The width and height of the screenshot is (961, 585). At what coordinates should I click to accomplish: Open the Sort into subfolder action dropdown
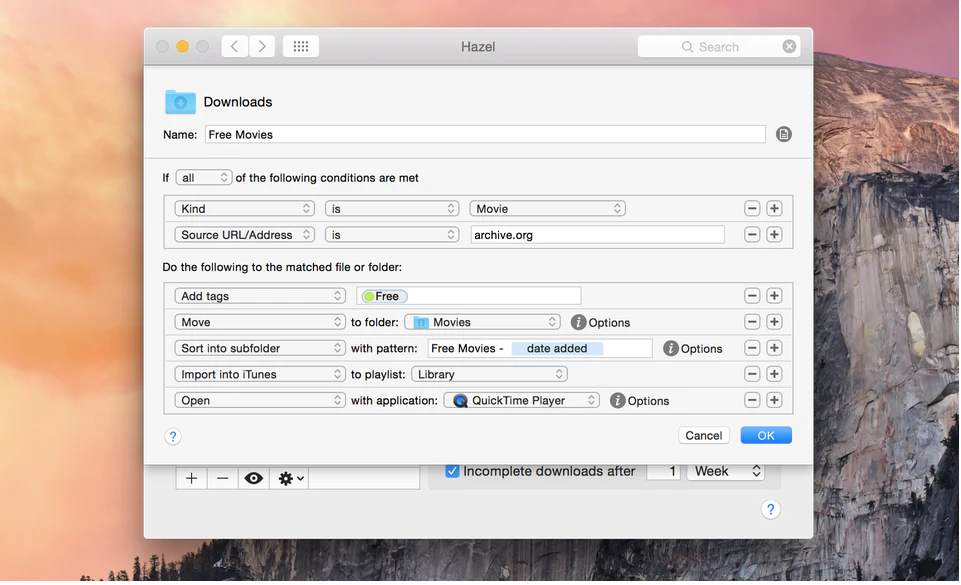tap(260, 348)
